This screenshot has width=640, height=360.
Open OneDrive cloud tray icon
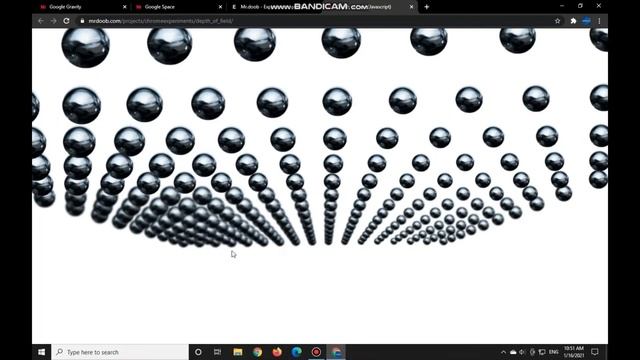coord(513,352)
